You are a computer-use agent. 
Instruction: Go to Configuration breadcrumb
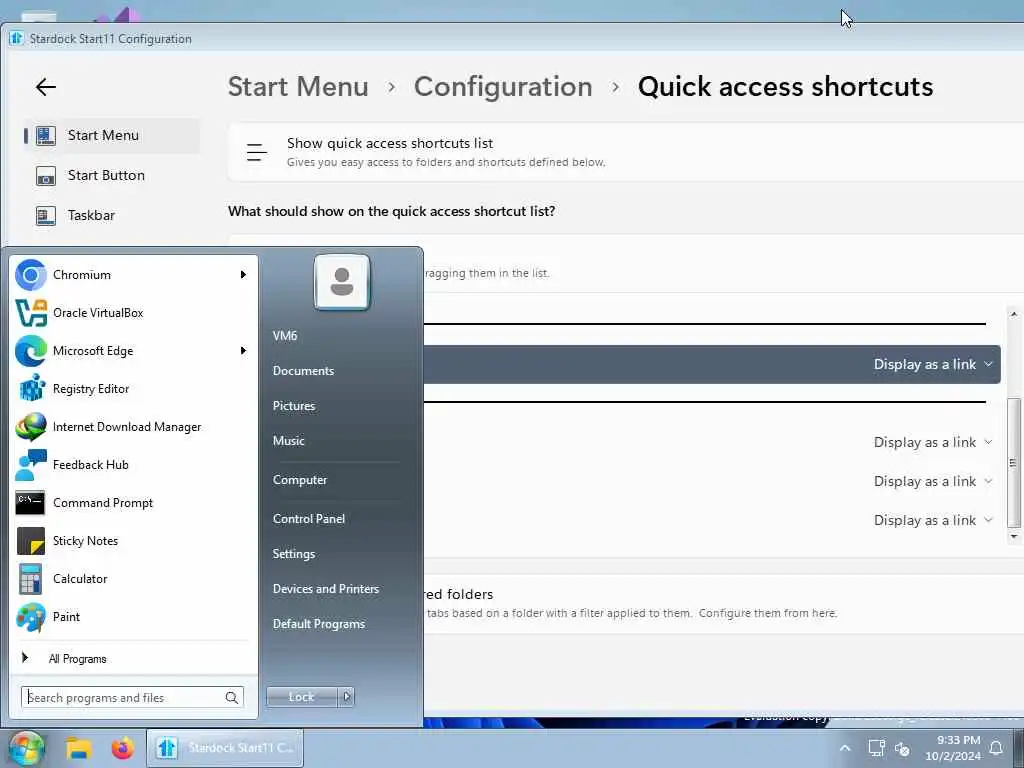503,87
